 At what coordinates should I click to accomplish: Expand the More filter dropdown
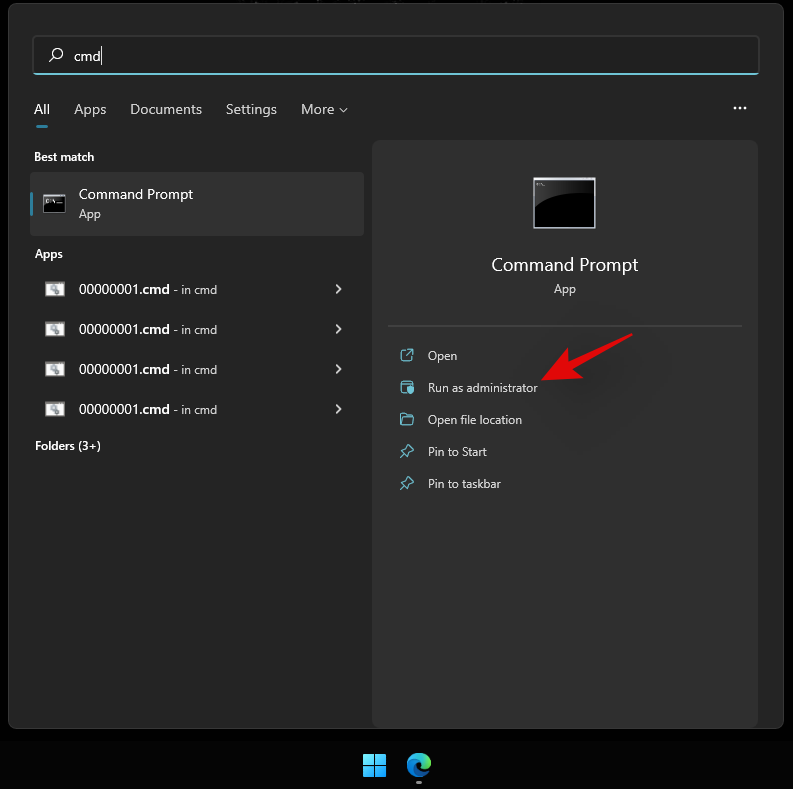pyautogui.click(x=324, y=109)
